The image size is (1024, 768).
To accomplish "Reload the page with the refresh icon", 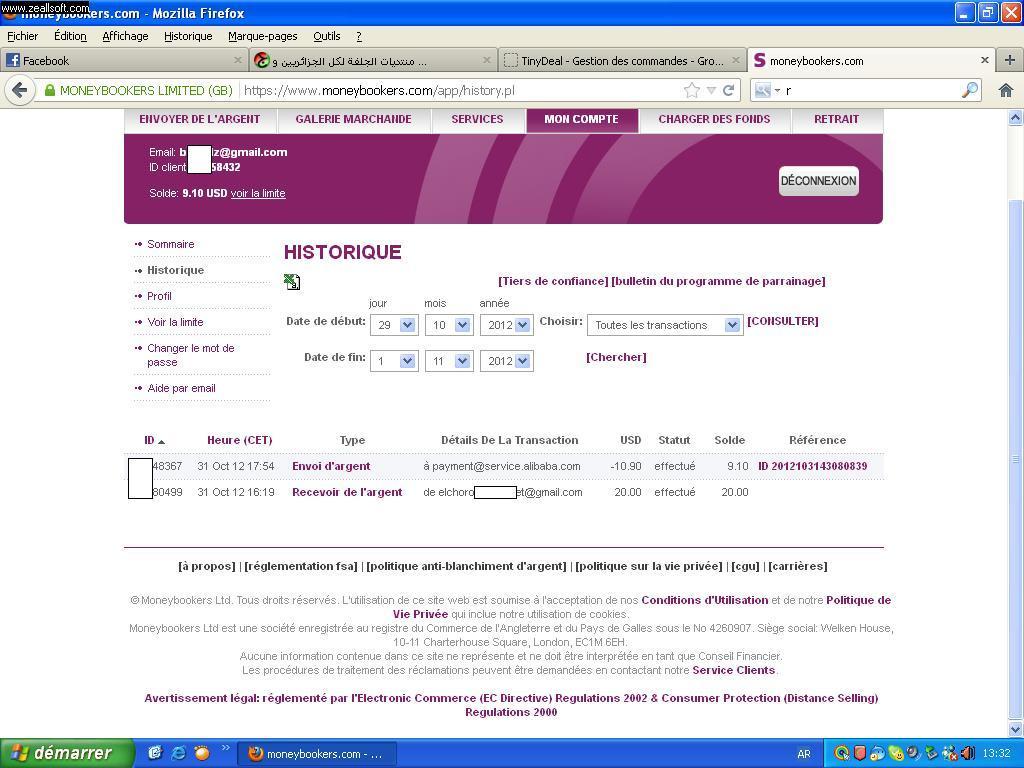I will pos(729,90).
